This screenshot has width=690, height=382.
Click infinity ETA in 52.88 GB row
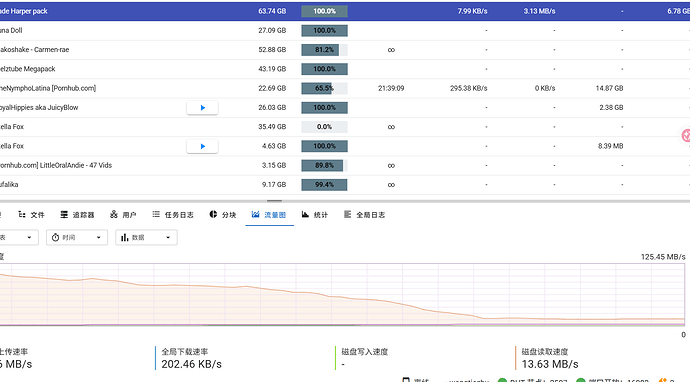click(x=391, y=50)
